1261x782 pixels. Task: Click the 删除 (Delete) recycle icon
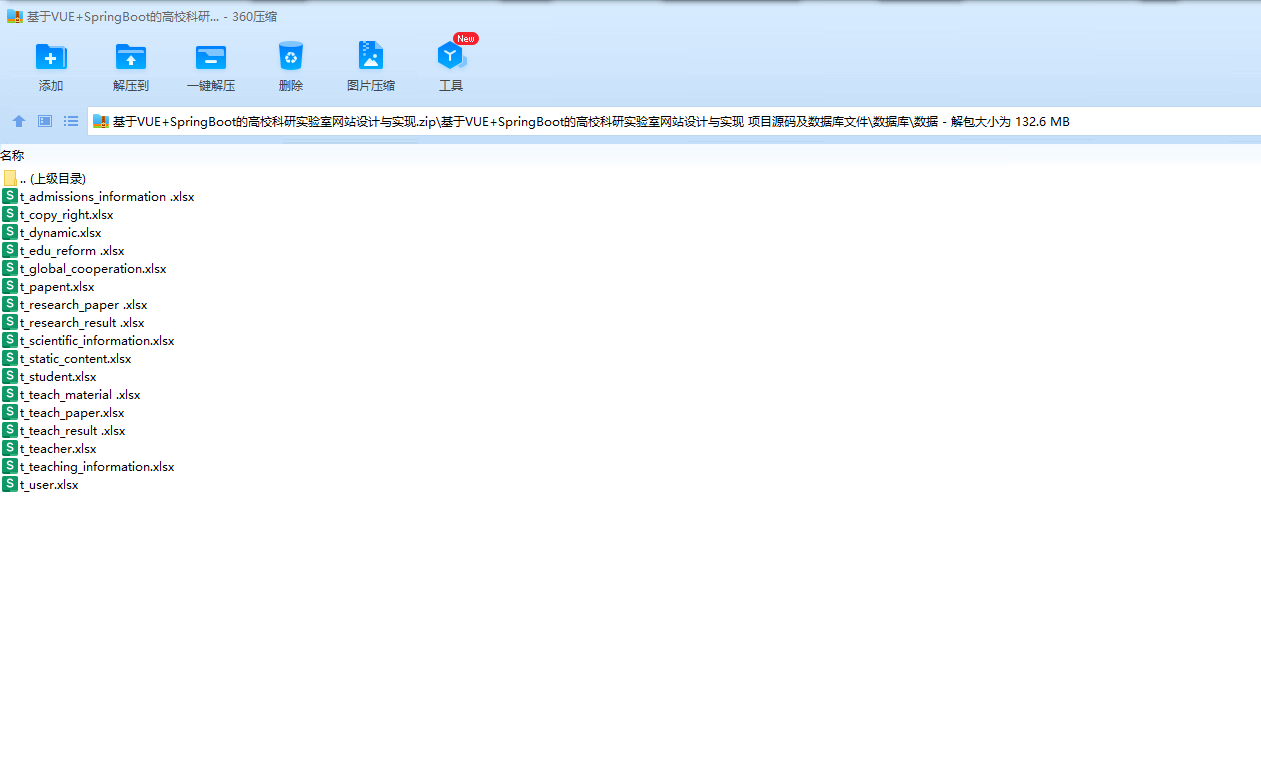pos(291,57)
